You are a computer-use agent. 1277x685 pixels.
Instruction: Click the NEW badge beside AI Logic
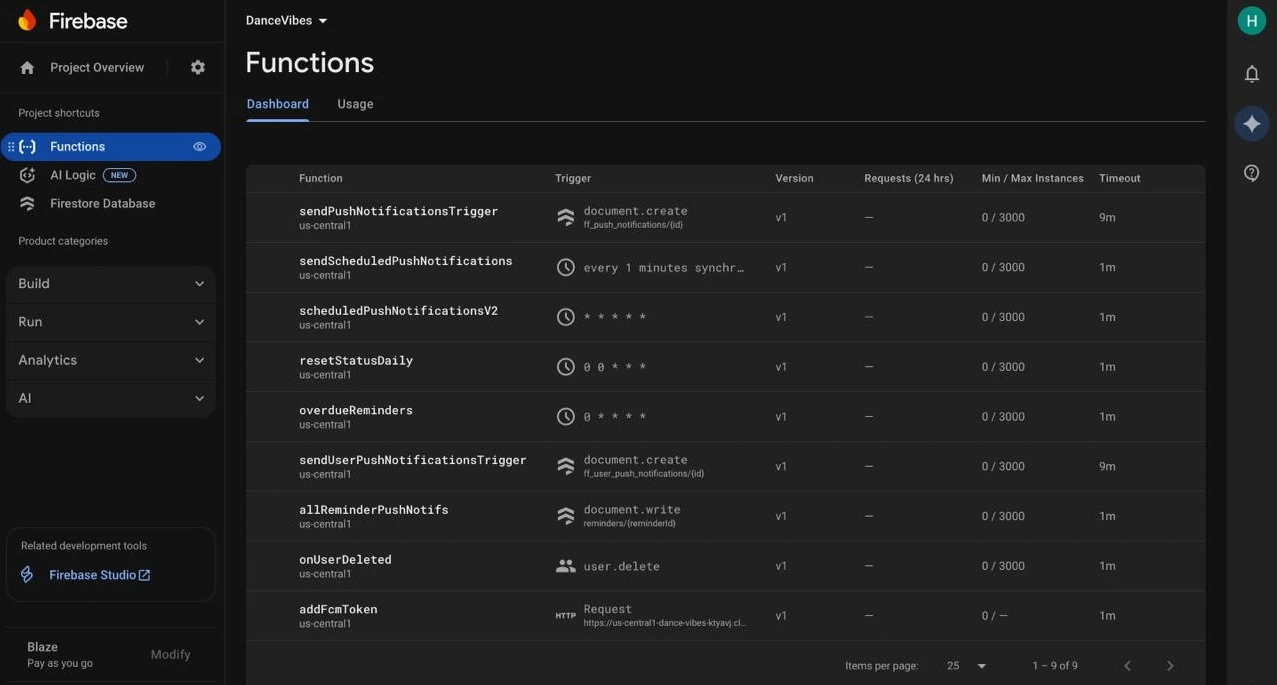[119, 175]
